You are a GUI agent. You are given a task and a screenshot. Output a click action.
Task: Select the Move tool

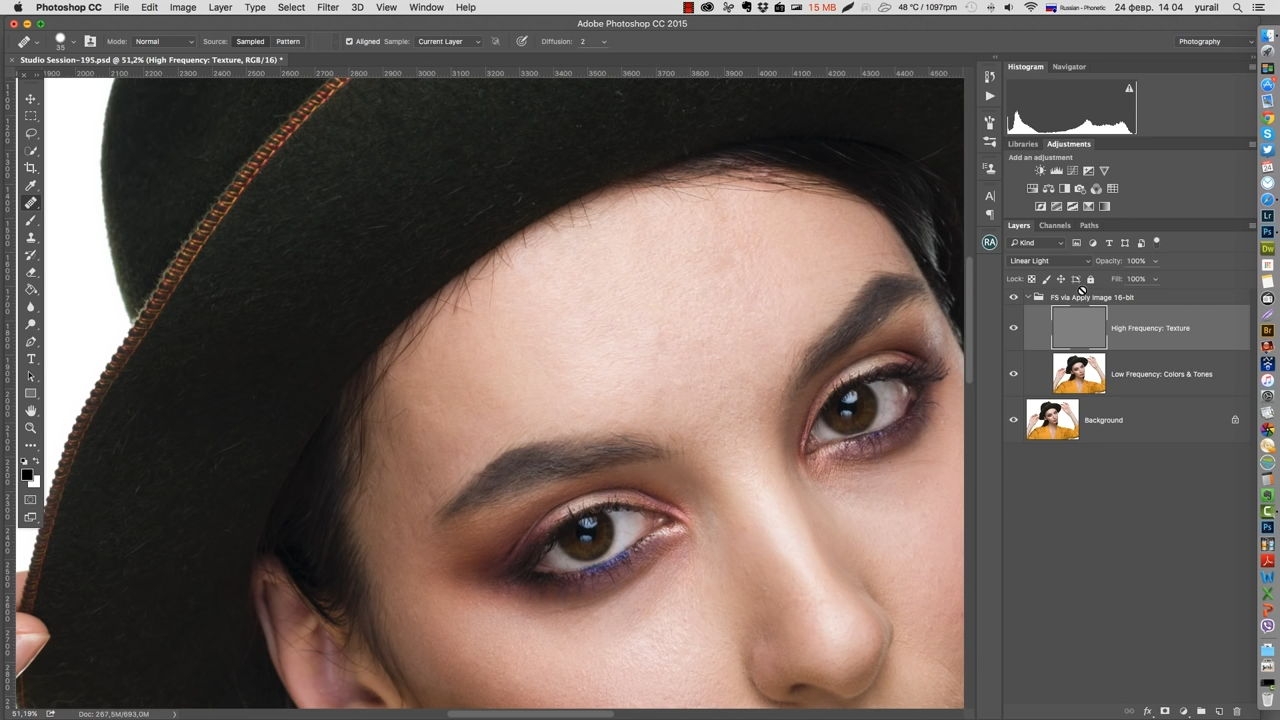[x=31, y=99]
